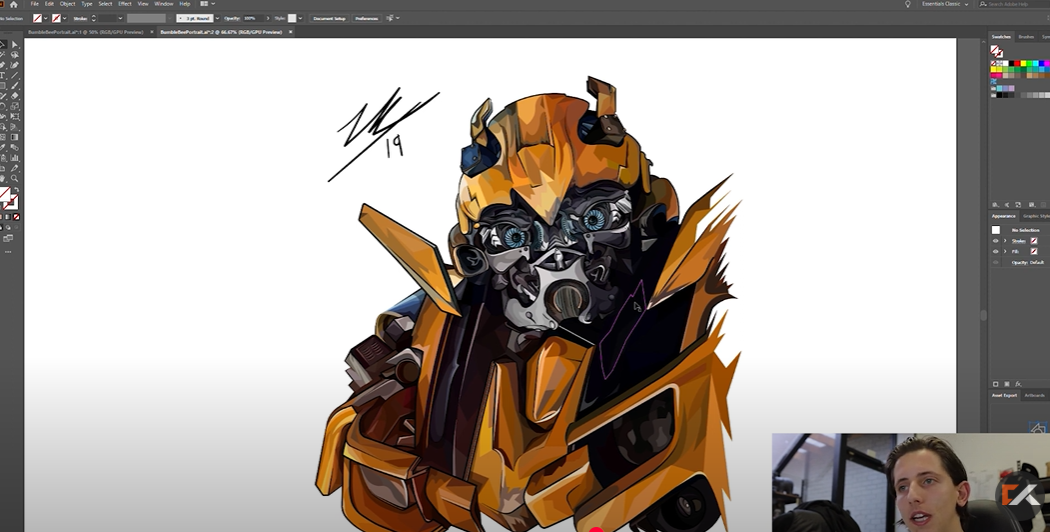Select the Scale tool

click(x=15, y=105)
